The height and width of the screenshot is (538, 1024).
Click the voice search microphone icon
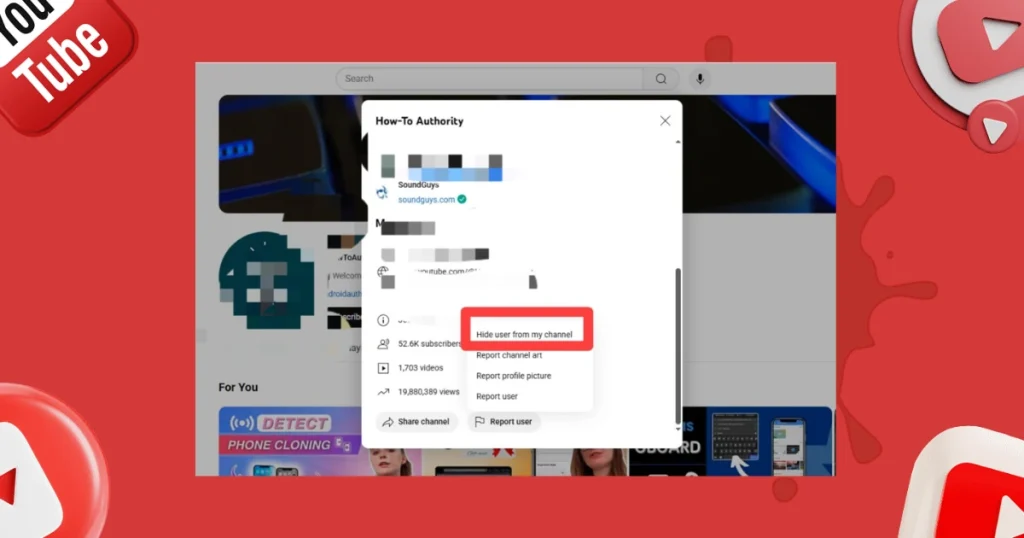coord(699,79)
